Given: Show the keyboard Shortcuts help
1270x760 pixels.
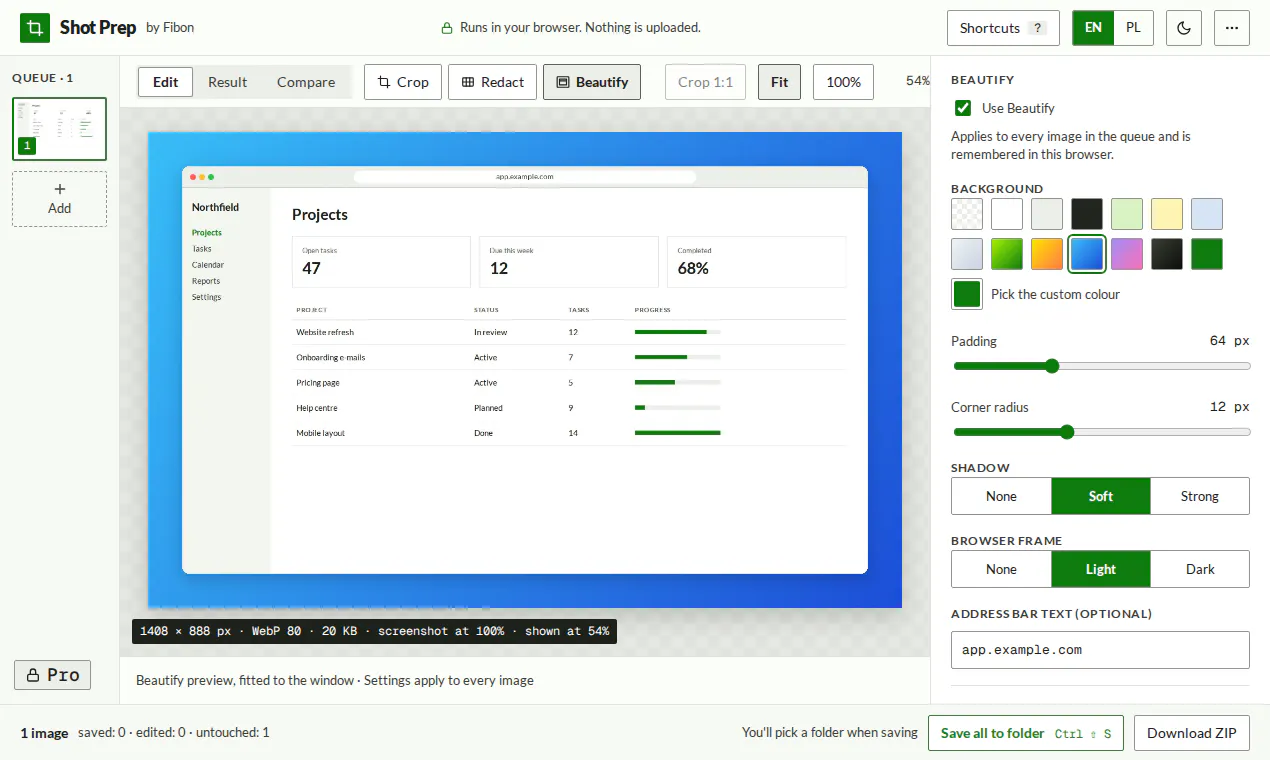Looking at the screenshot, I should (x=1004, y=28).
